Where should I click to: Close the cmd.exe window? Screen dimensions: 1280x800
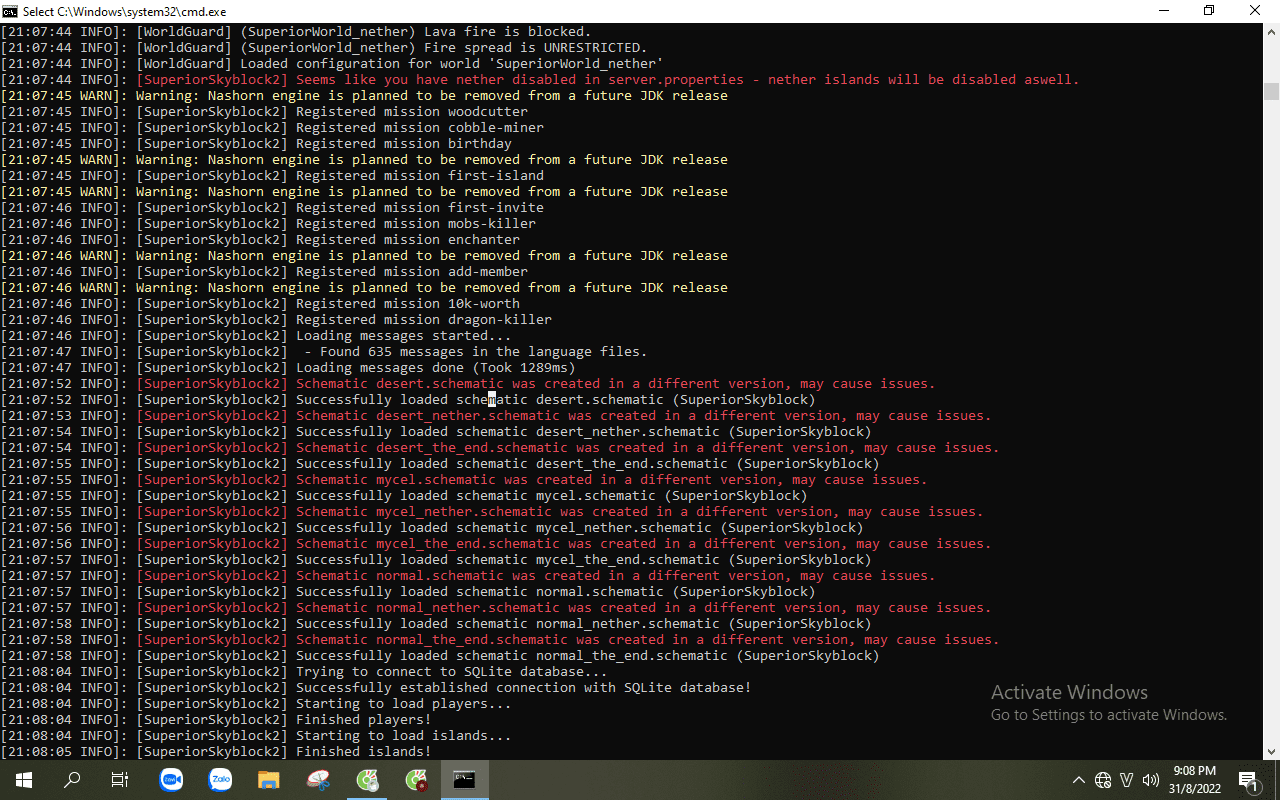(x=1256, y=11)
